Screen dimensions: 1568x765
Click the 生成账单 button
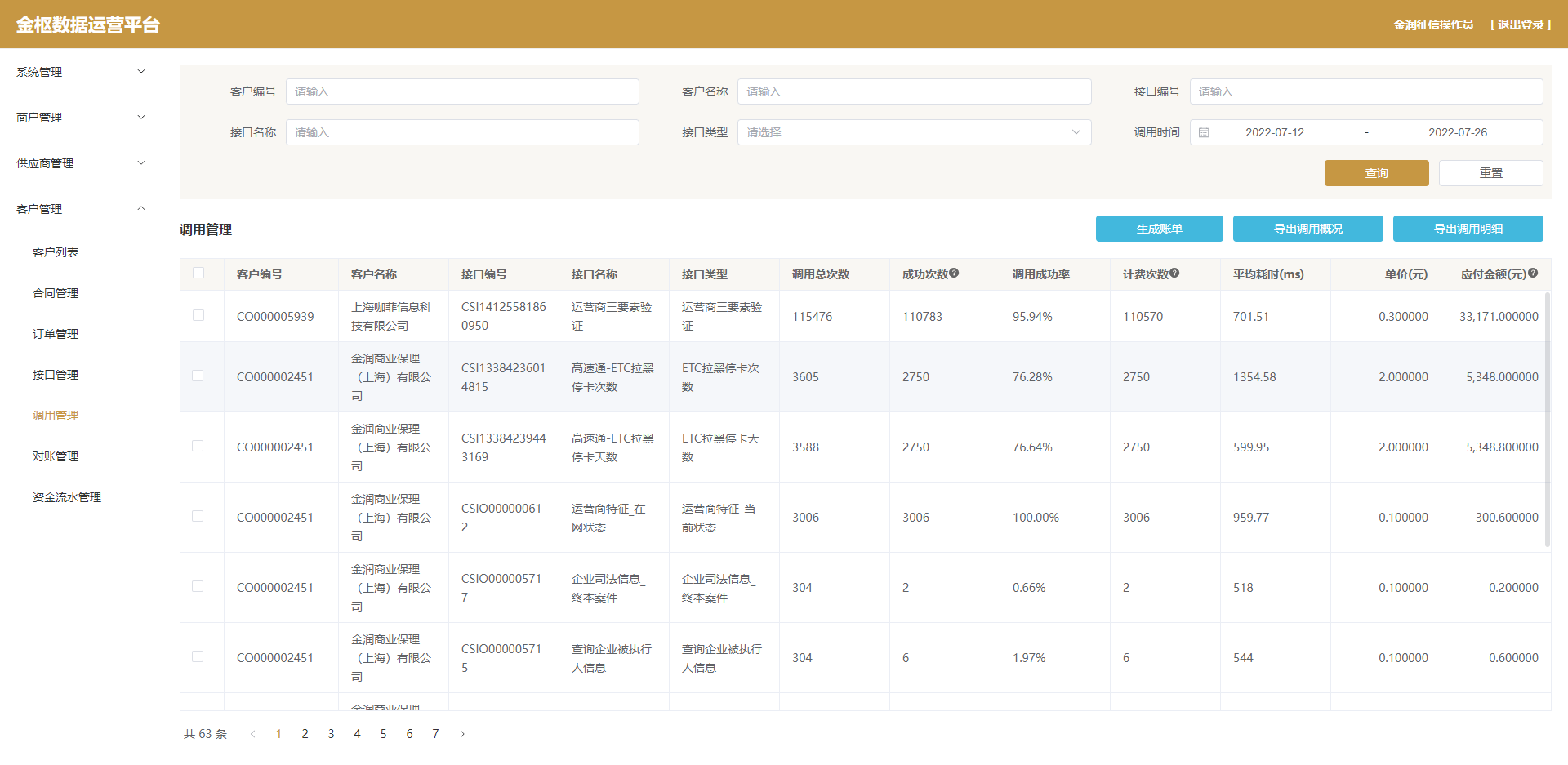tap(1160, 229)
